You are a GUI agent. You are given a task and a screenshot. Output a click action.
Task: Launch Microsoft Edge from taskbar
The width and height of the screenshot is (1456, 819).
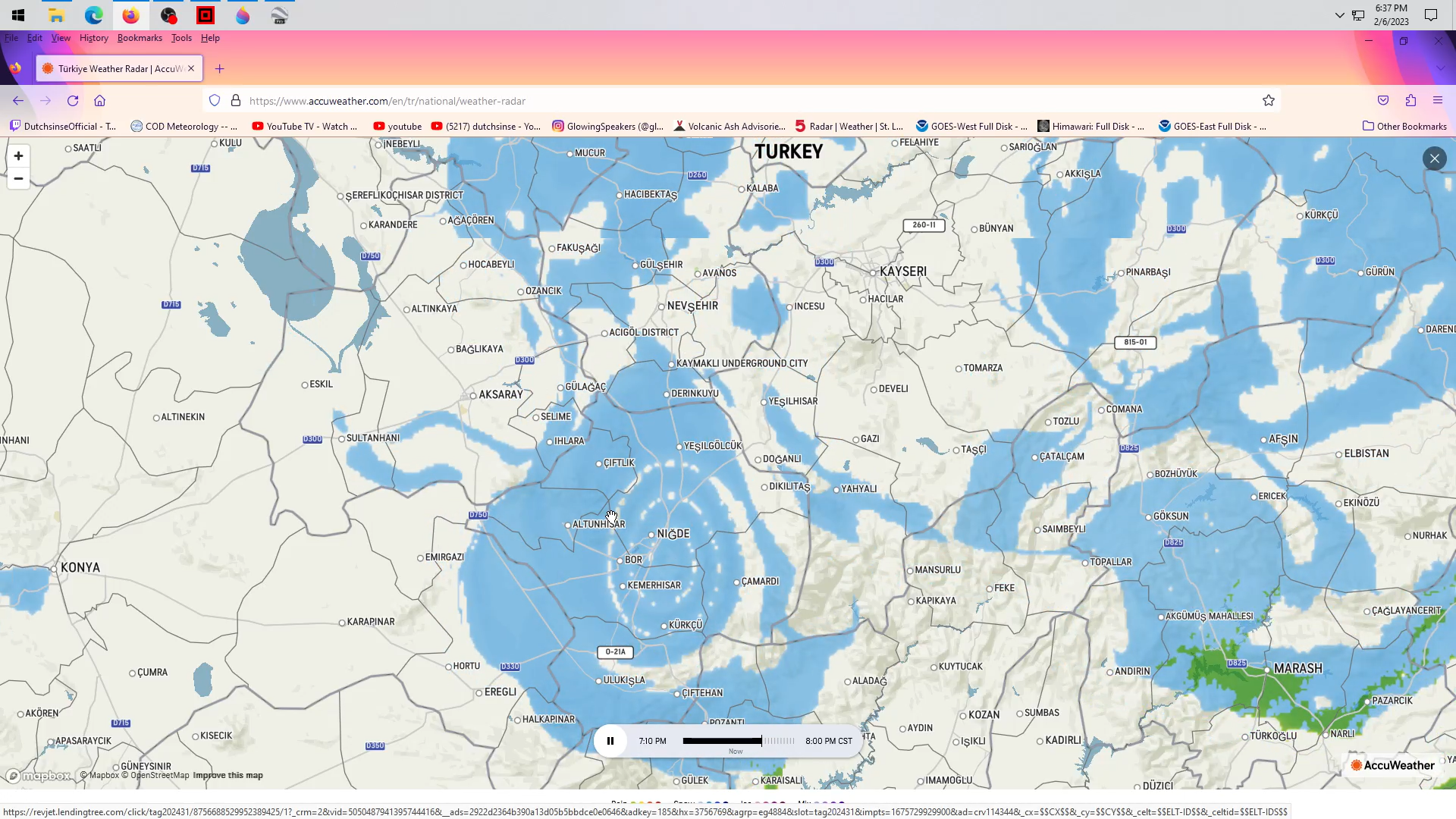(93, 15)
